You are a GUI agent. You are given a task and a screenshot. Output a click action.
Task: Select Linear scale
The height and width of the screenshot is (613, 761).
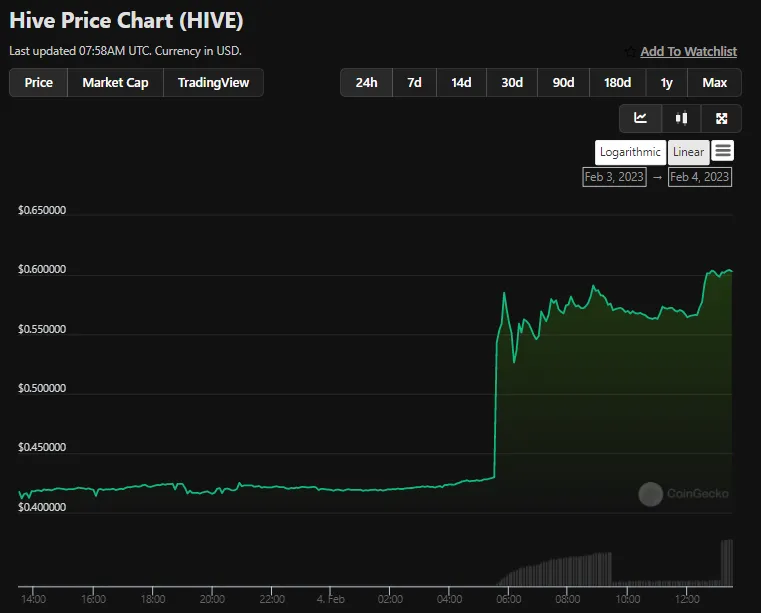[x=688, y=152]
